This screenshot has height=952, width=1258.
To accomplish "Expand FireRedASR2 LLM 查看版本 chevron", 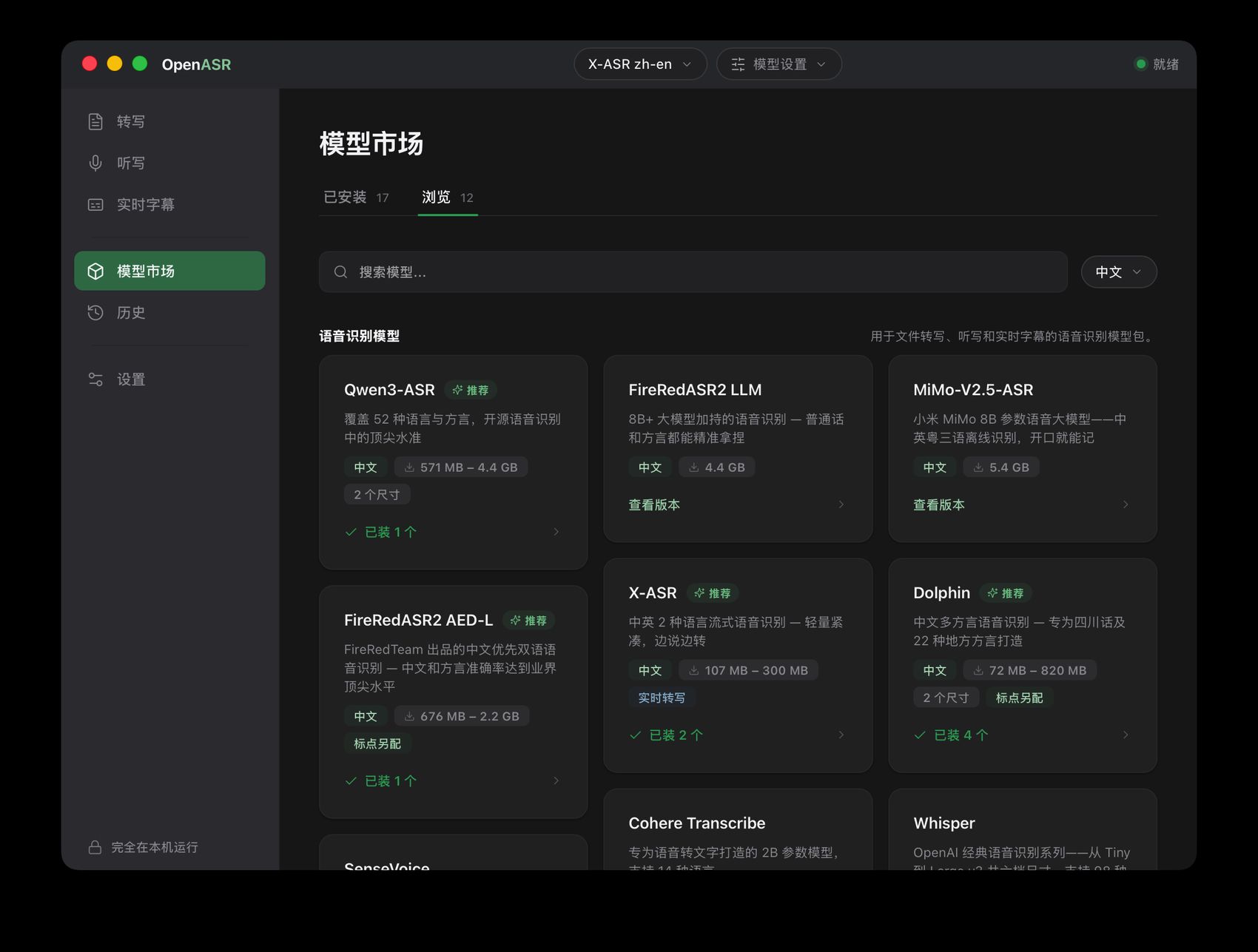I will click(841, 504).
